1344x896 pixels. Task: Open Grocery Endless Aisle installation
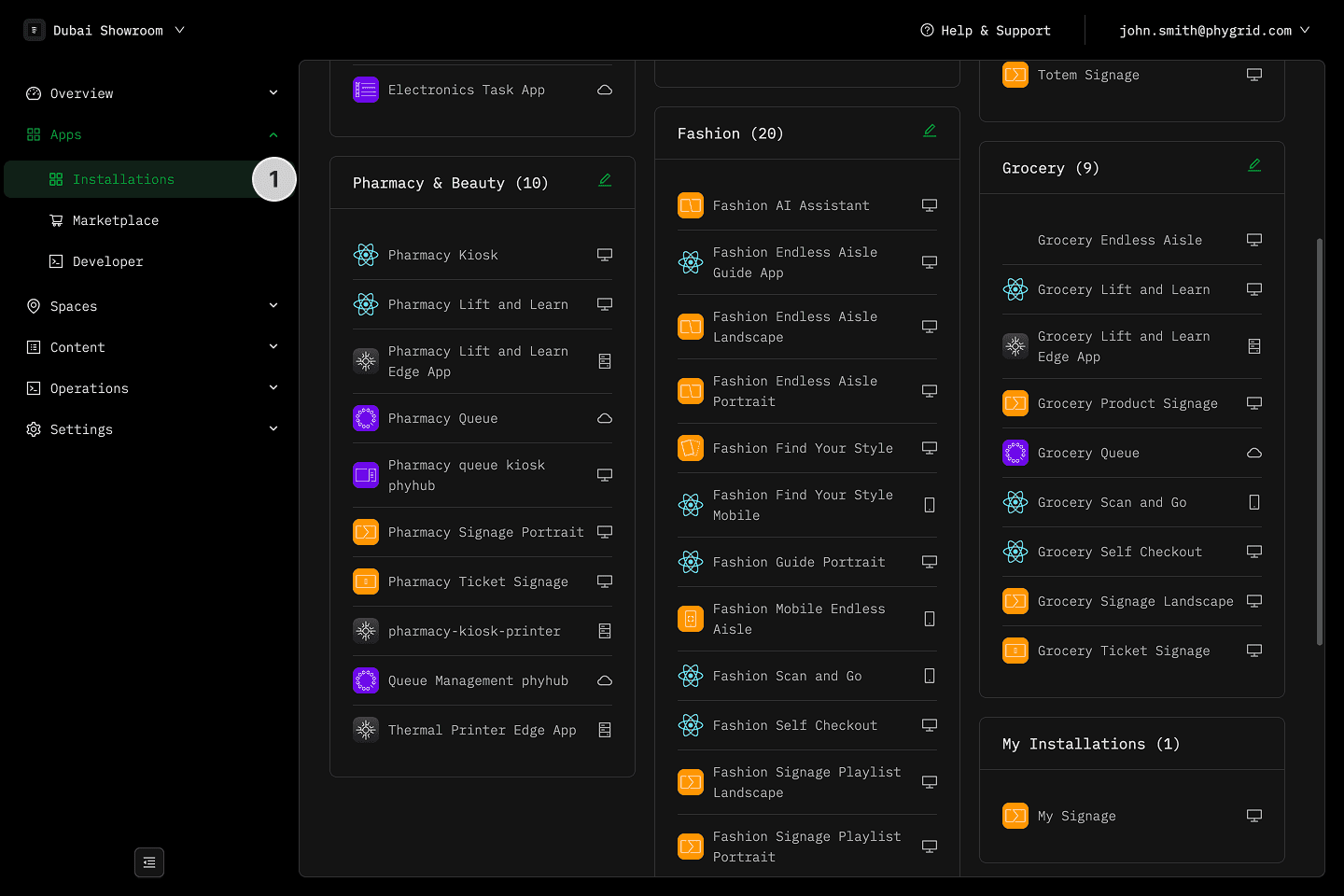1132,240
